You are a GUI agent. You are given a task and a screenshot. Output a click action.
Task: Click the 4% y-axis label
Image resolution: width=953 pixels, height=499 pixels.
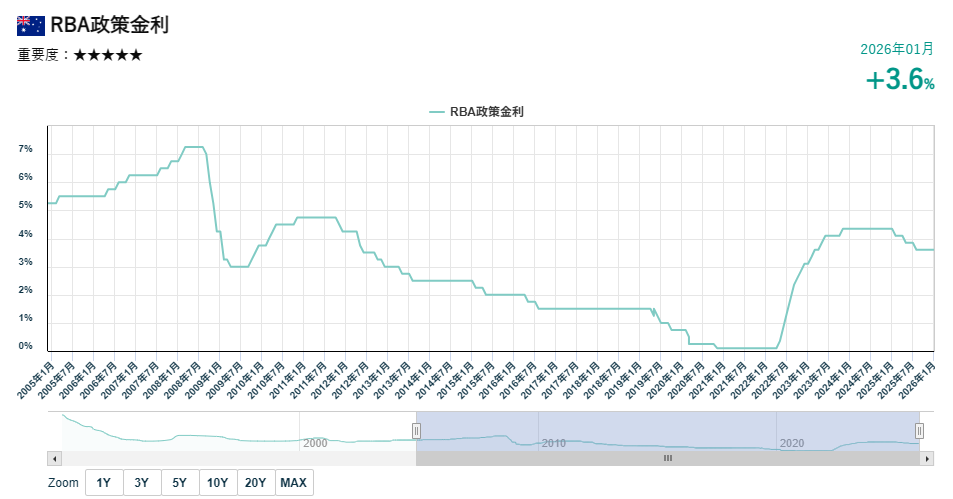point(26,234)
